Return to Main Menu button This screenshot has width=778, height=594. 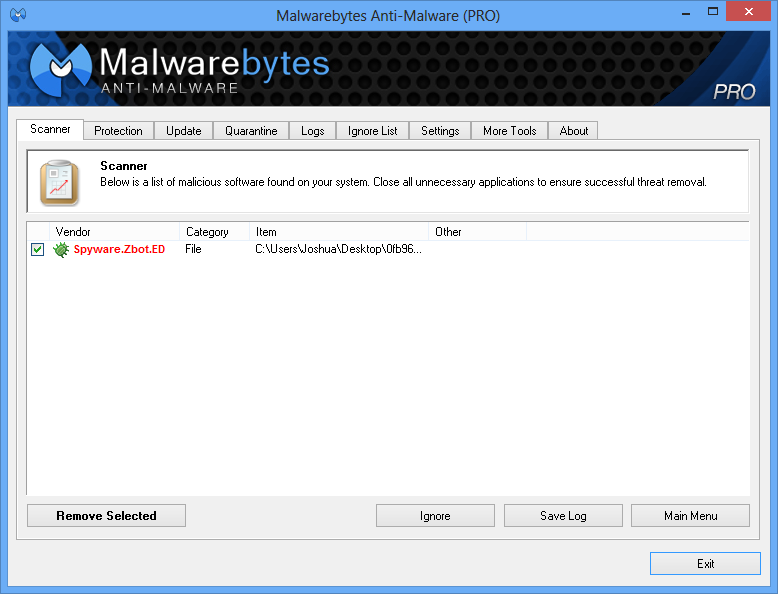690,516
